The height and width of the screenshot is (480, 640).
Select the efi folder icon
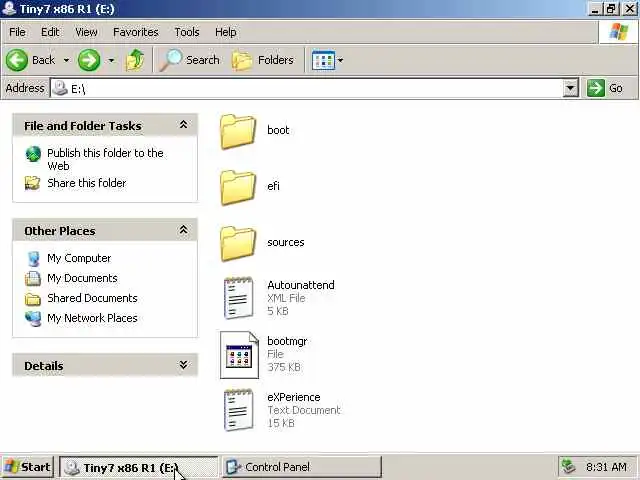pos(238,187)
